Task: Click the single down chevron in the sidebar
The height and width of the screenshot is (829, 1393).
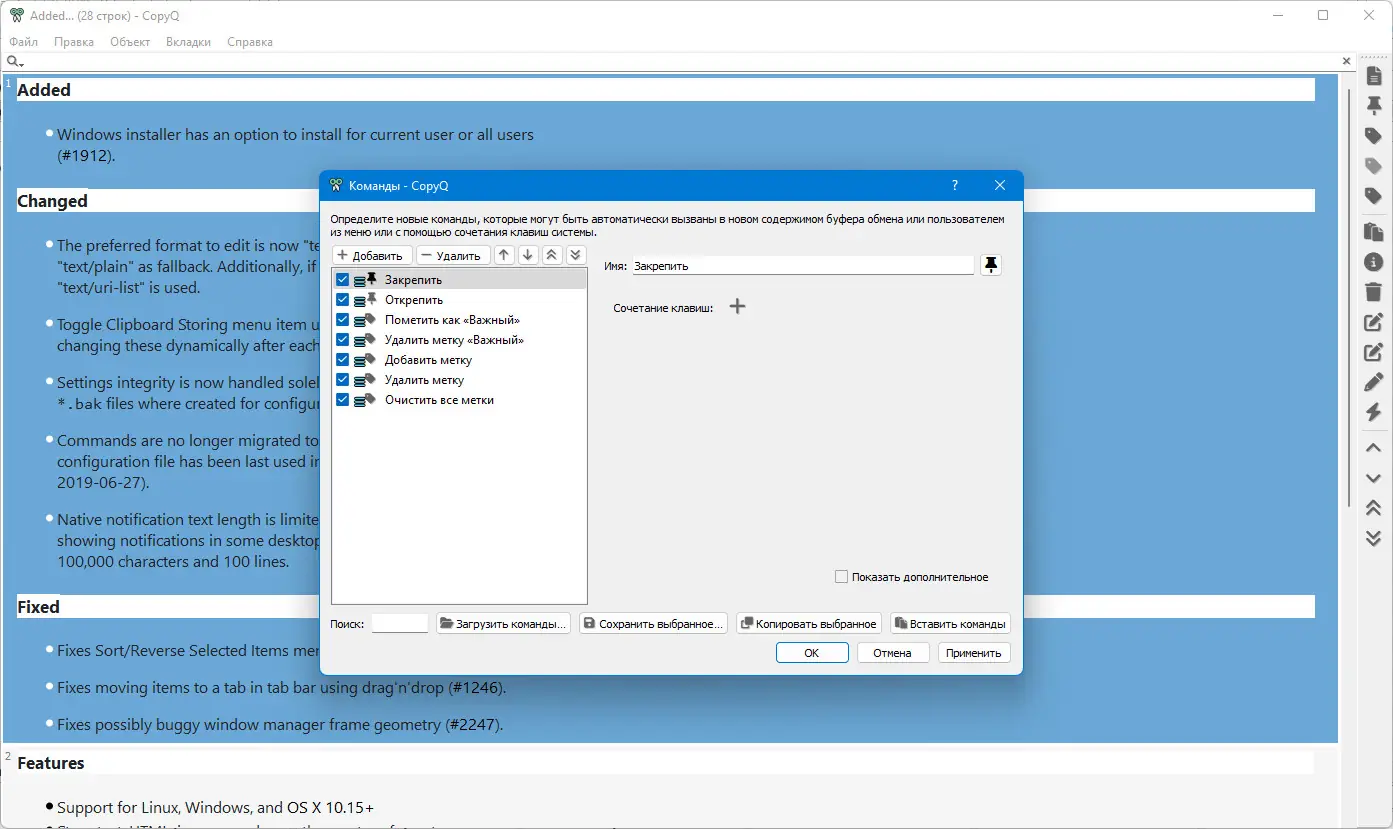Action: coord(1373,478)
